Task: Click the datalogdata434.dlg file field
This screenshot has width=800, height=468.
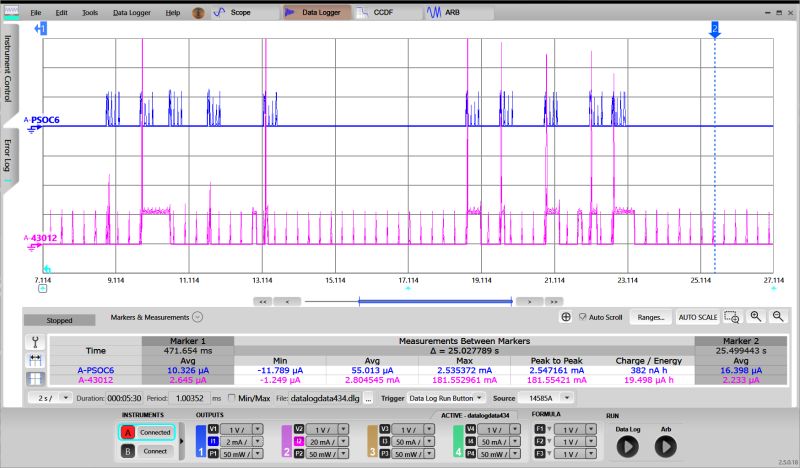Action: [x=325, y=398]
